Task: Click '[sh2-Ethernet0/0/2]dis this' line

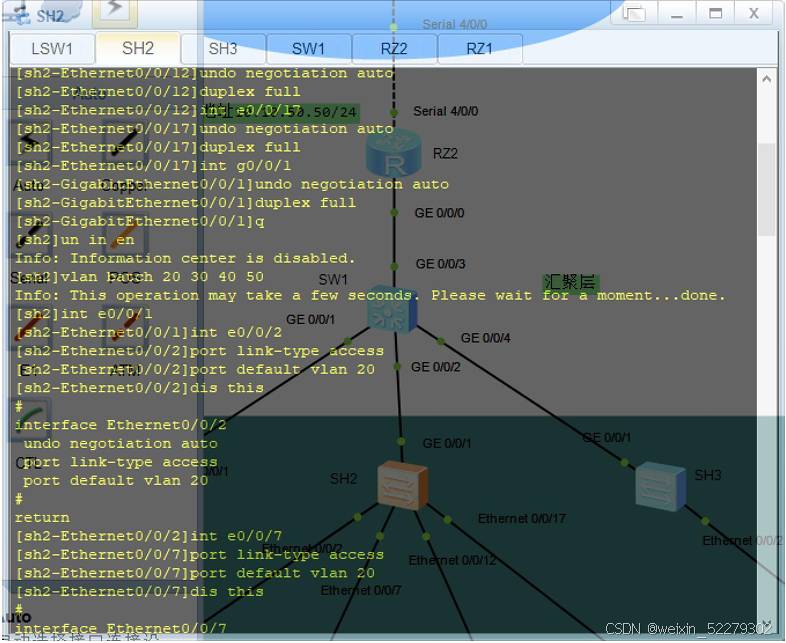Action: pyautogui.click(x=140, y=388)
